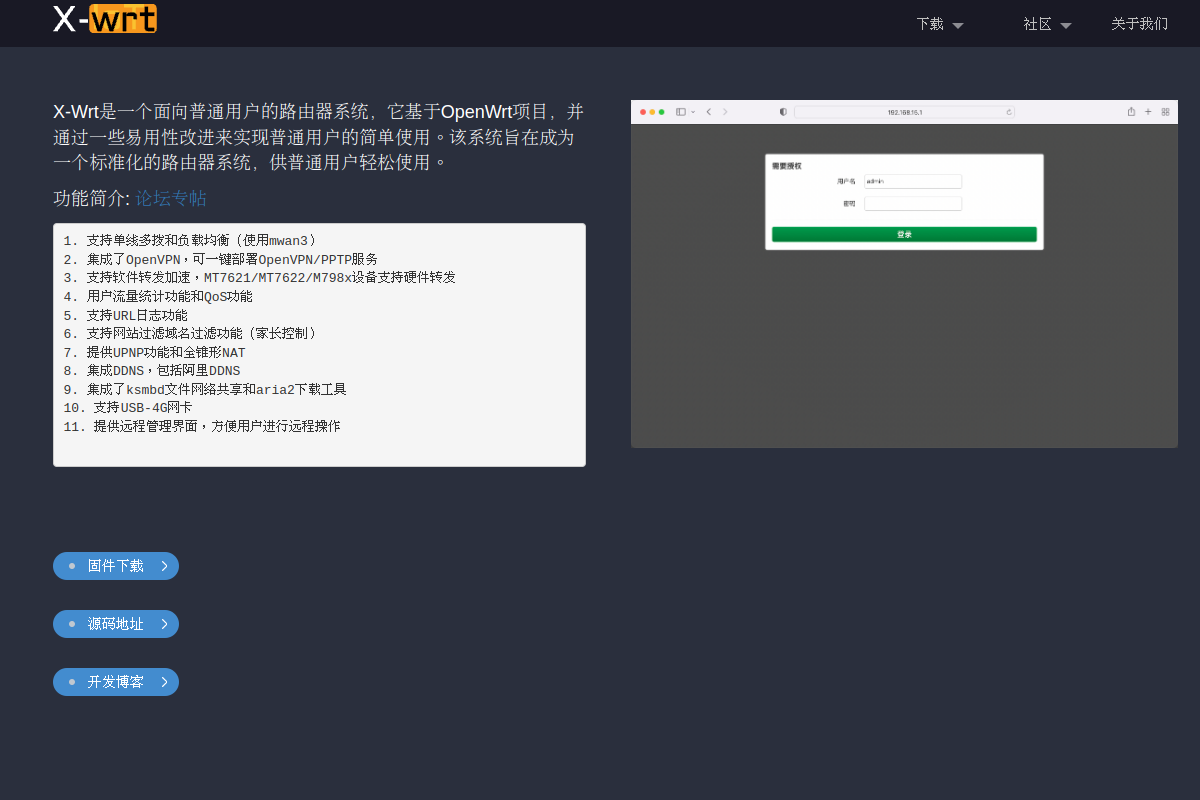
Task: Expand the 下载 dropdown arrow
Action: (958, 26)
